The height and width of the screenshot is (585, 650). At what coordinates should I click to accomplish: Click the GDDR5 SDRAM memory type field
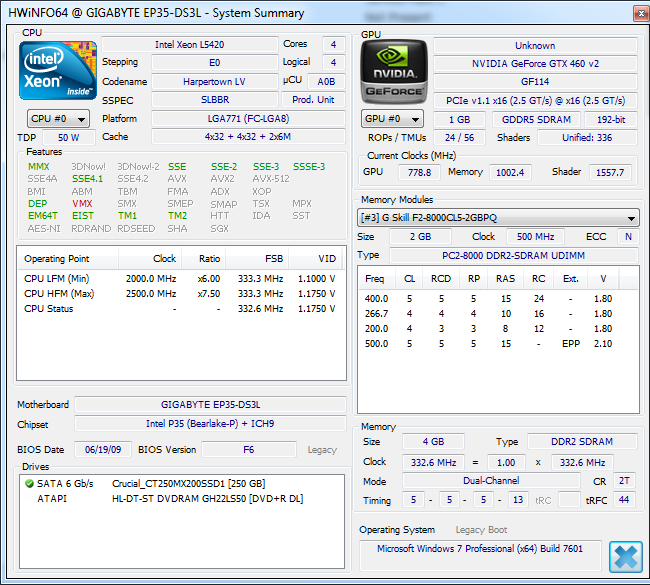(536, 119)
